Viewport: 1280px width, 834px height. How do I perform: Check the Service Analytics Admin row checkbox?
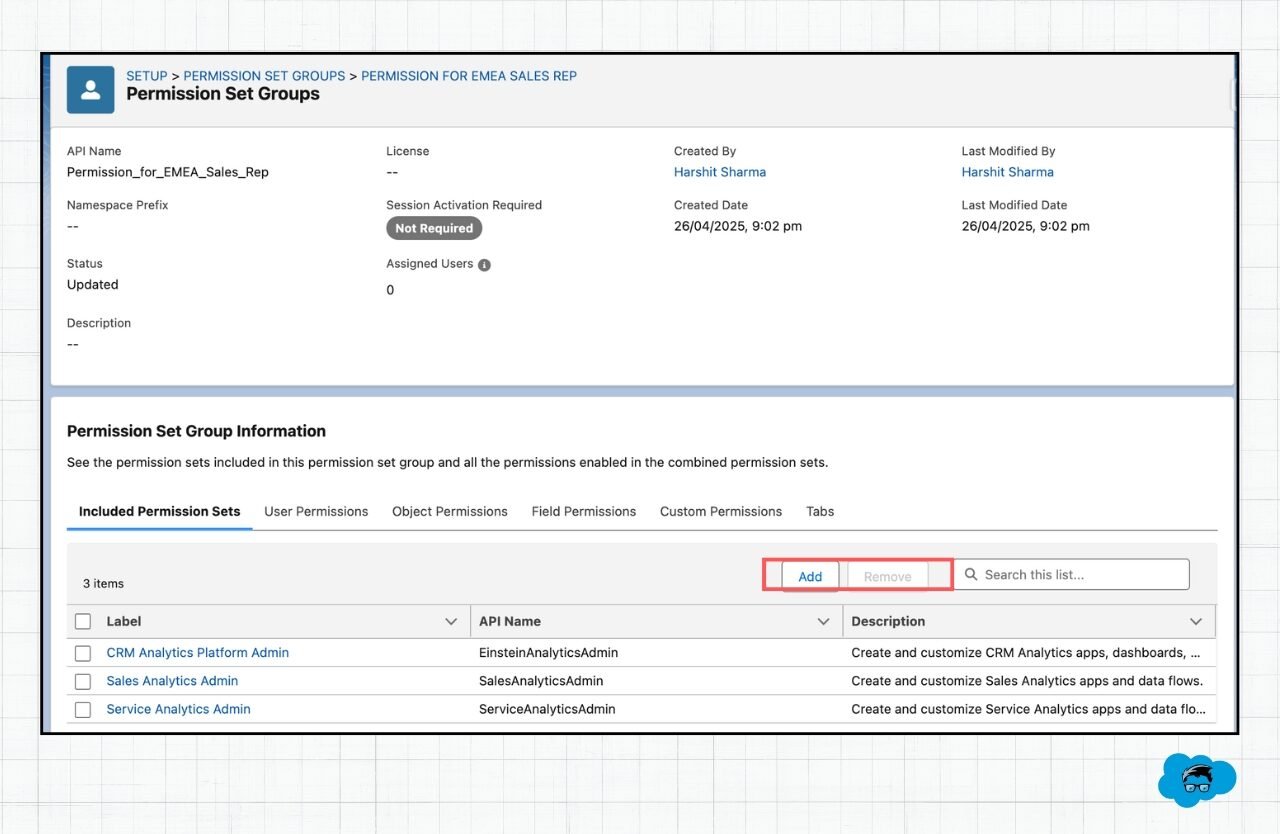click(x=83, y=709)
